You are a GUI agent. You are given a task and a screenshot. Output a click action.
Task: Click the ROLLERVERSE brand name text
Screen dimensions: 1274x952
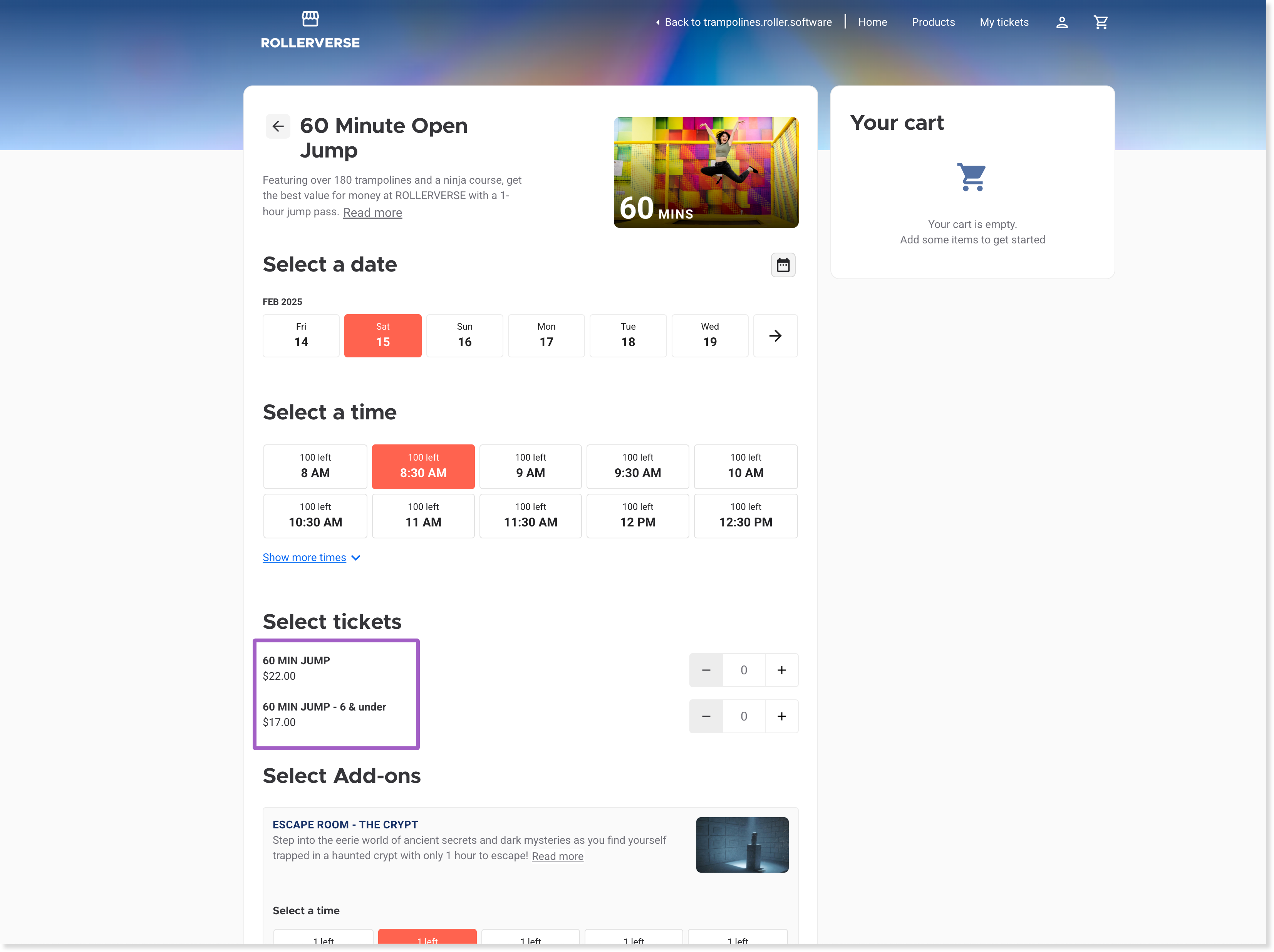coord(310,43)
